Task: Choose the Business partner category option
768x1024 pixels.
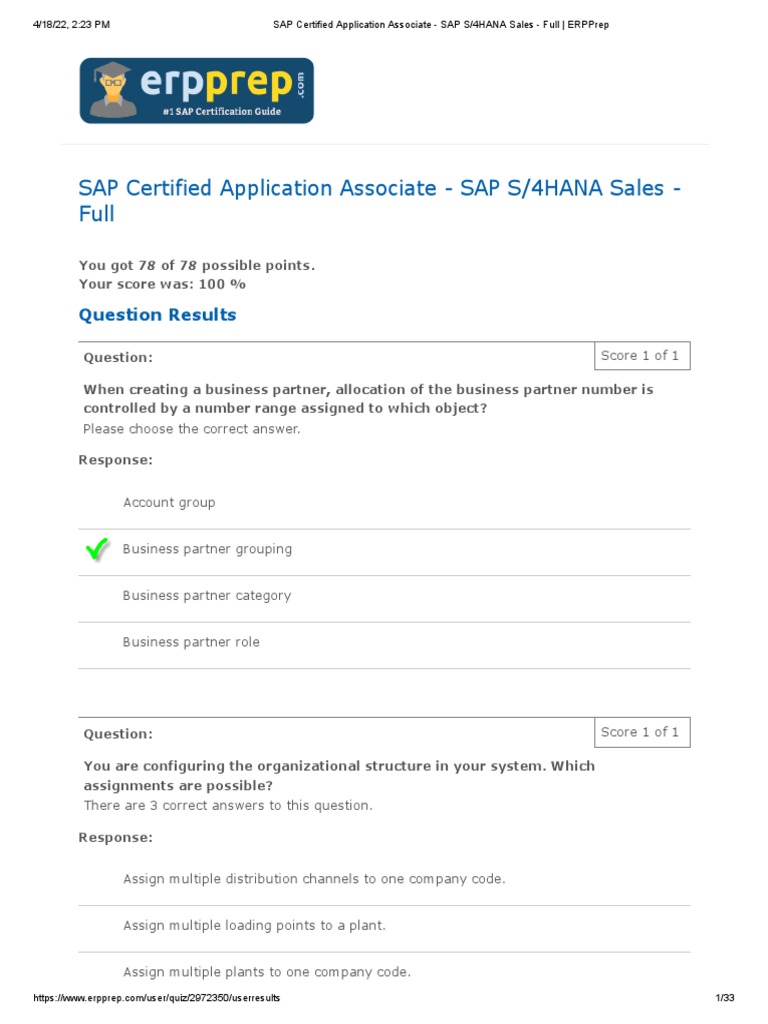Action: click(207, 596)
